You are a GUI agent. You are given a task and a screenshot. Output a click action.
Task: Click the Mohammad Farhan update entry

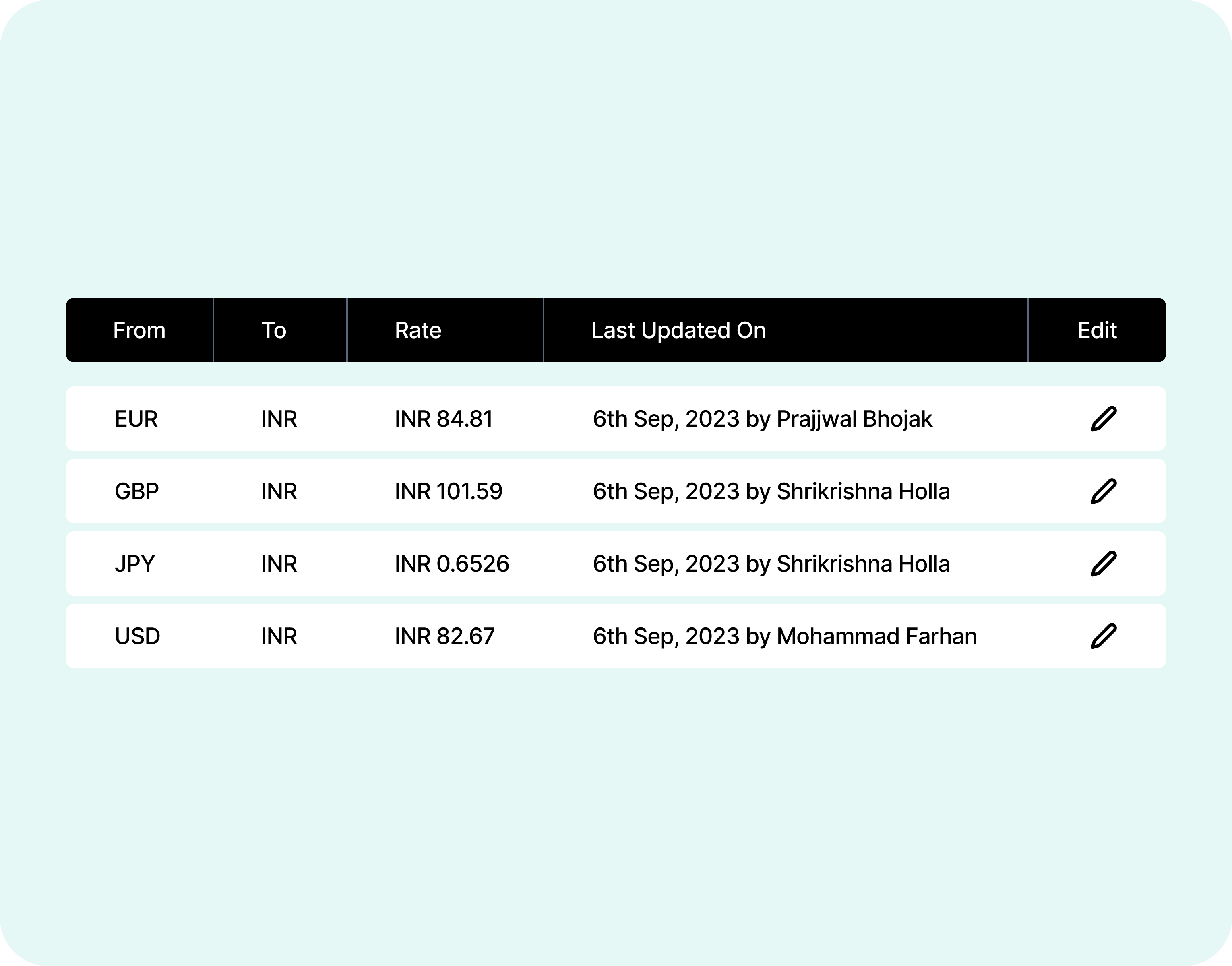pos(785,636)
